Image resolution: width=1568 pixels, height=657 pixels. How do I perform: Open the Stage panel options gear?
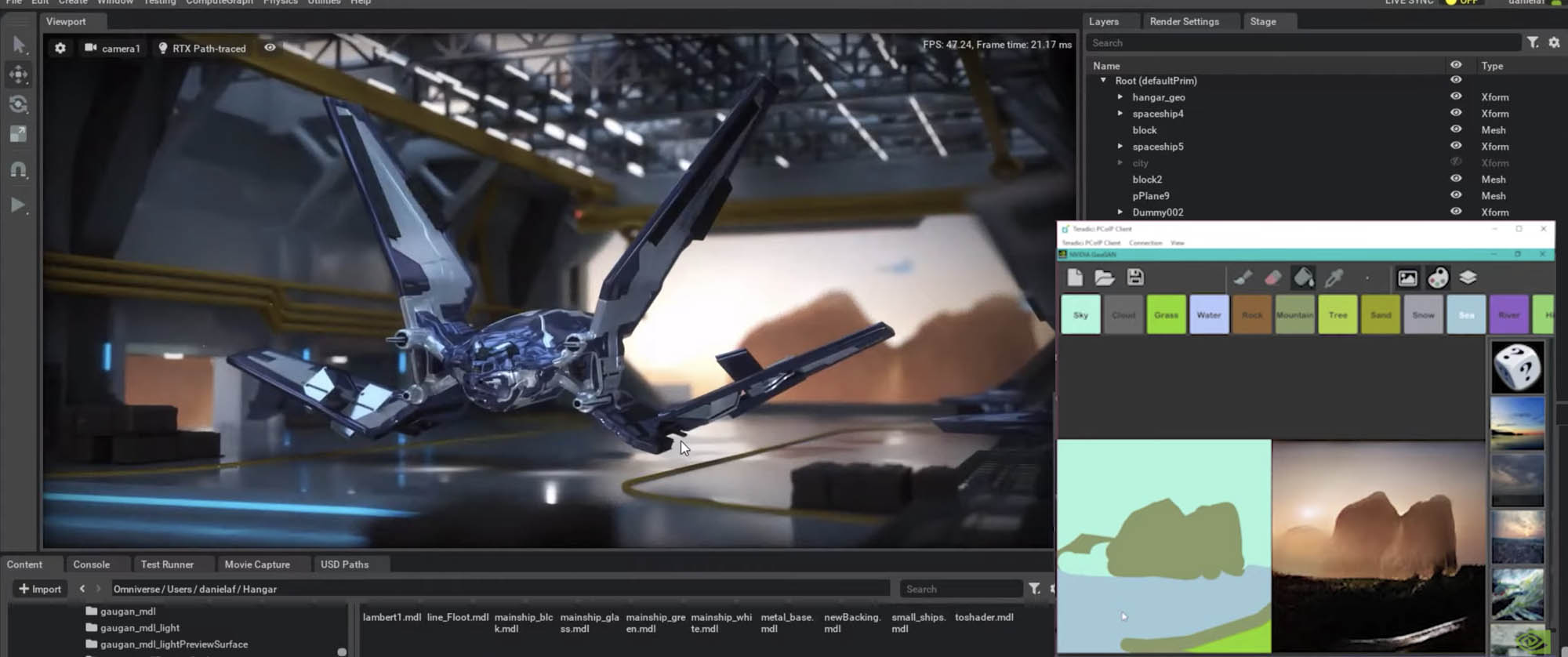[x=1554, y=42]
